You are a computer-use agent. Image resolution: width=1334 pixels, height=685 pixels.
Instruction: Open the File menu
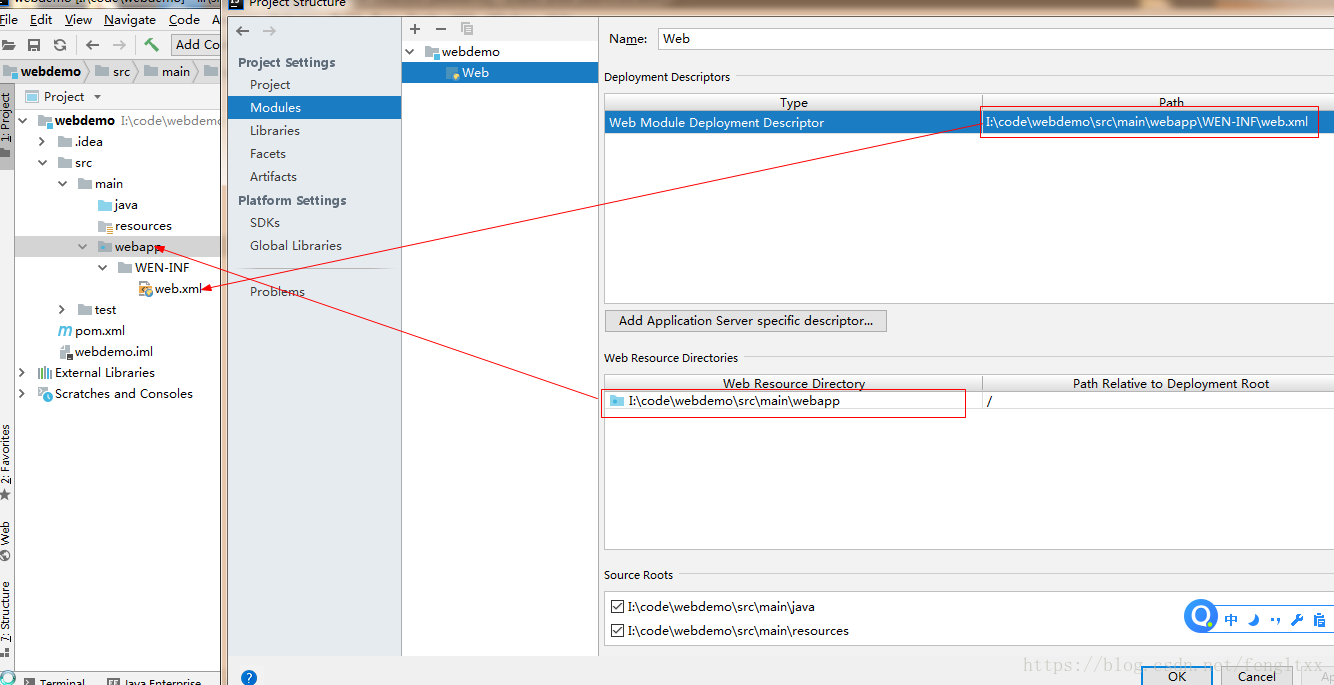click(x=9, y=19)
